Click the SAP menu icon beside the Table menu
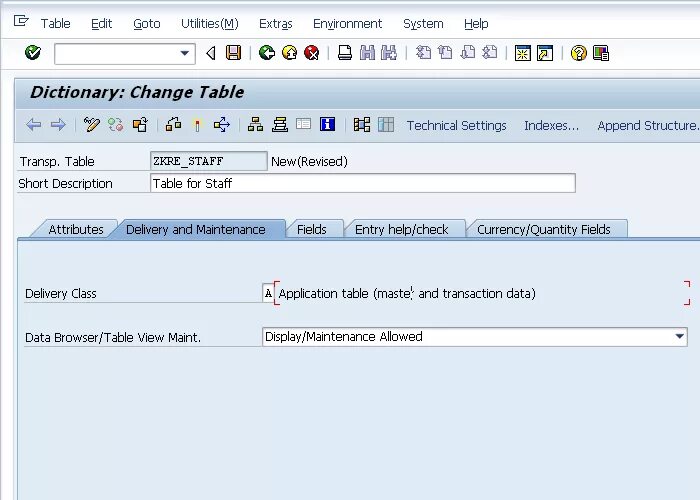Screen dimensions: 700x500 [21, 21]
